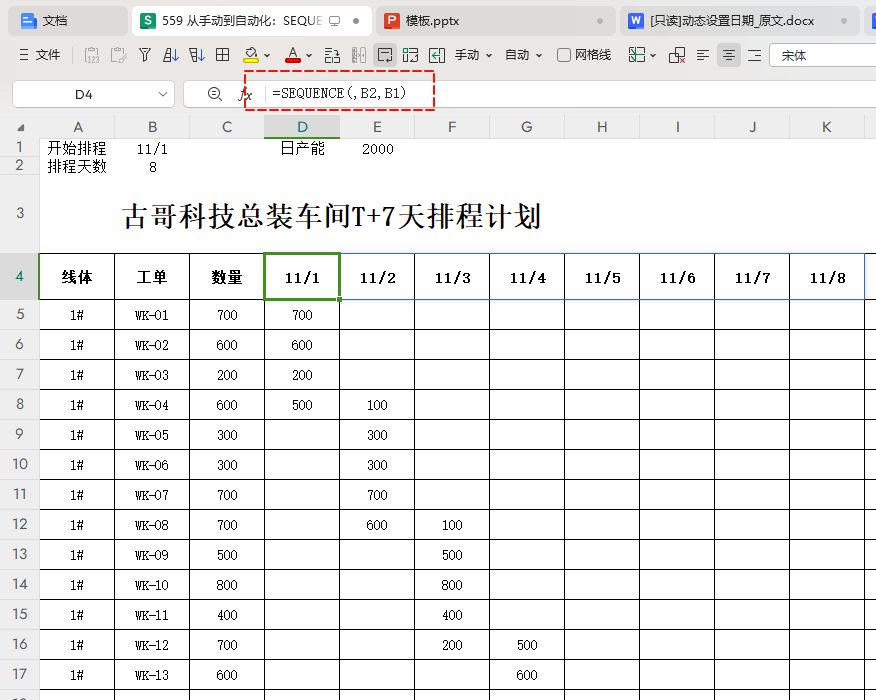The width and height of the screenshot is (876, 700).
Task: Select the 11/5 date header cell
Action: point(602,277)
